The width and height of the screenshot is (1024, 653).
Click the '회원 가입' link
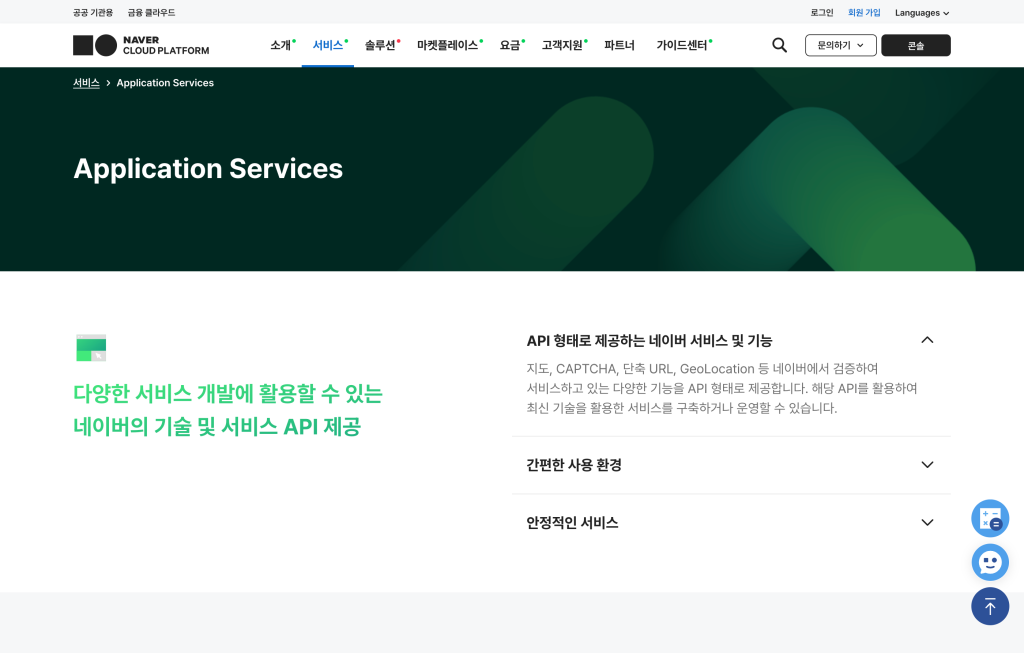pos(864,13)
